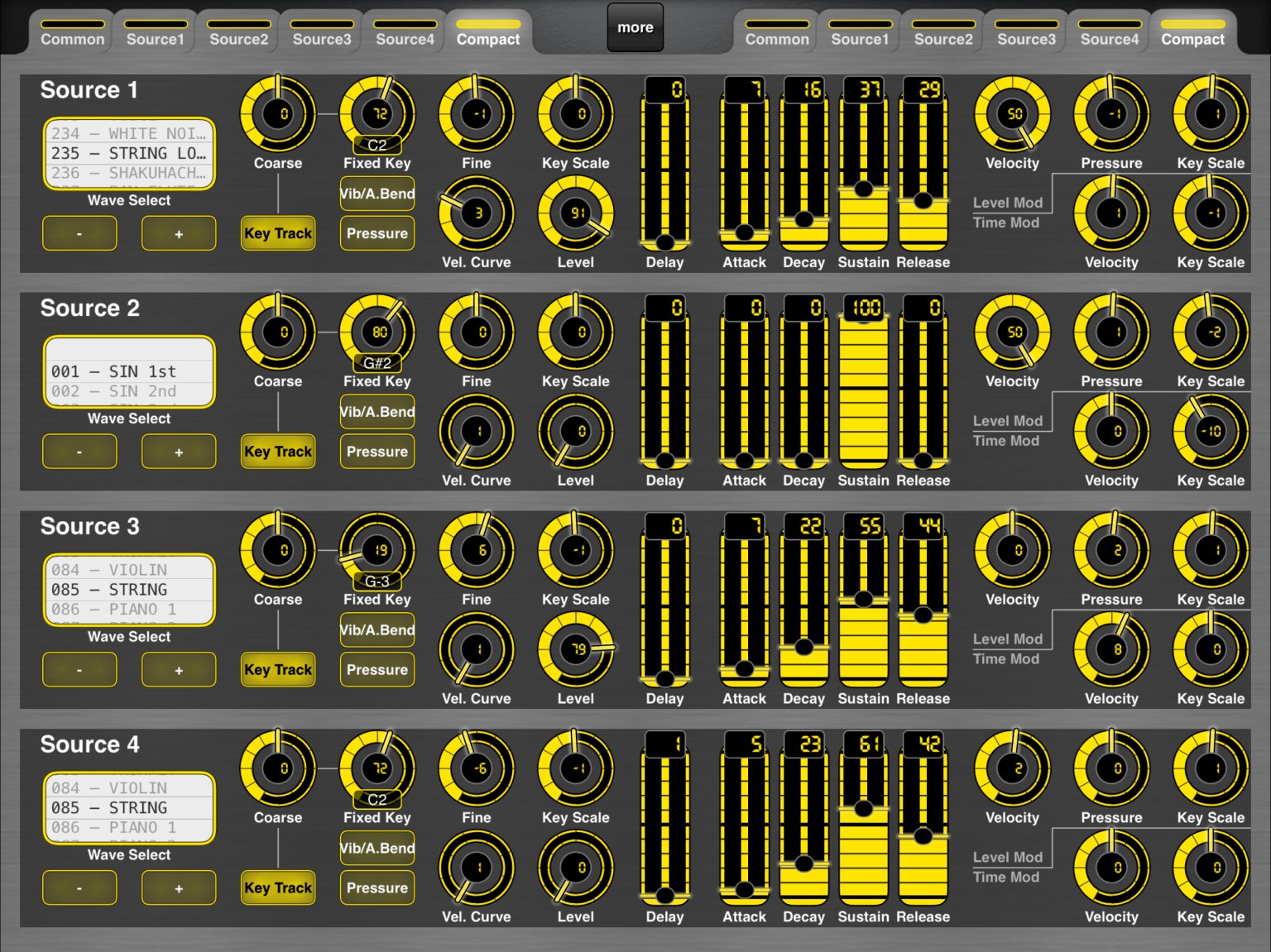Click the Source 1 Coarse tuning knob
Screen dimensions: 1271x952
click(278, 113)
